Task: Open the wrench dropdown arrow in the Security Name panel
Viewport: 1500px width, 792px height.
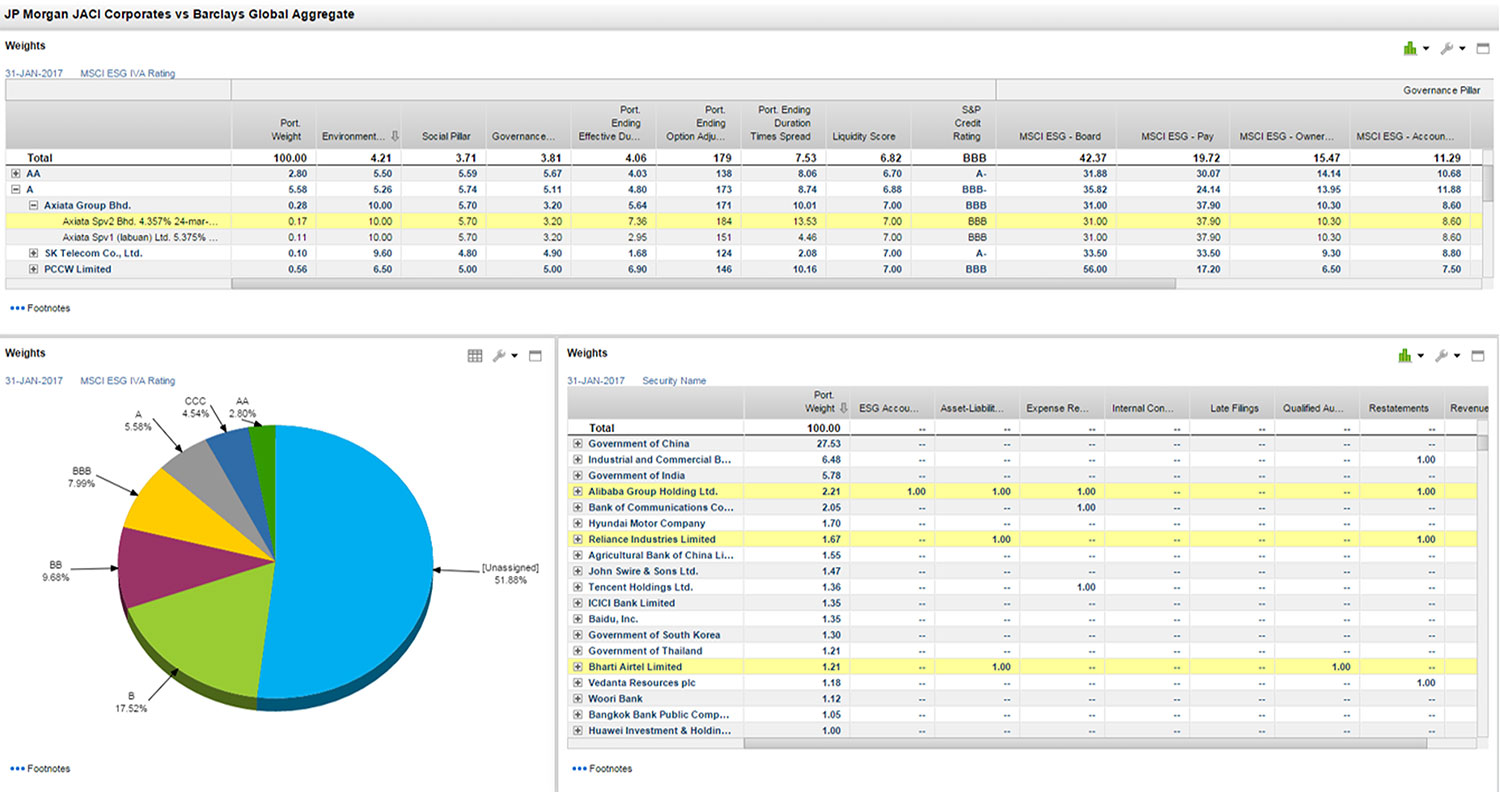Action: (x=1458, y=356)
